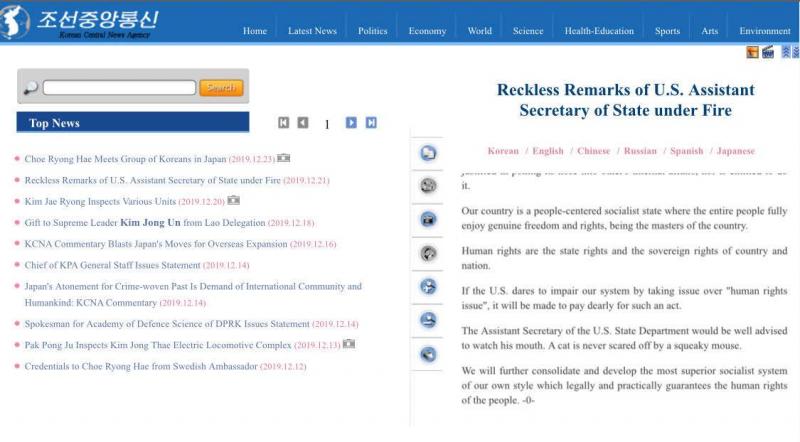Switch article language to Chinese
This screenshot has width=800, height=442.
(593, 151)
